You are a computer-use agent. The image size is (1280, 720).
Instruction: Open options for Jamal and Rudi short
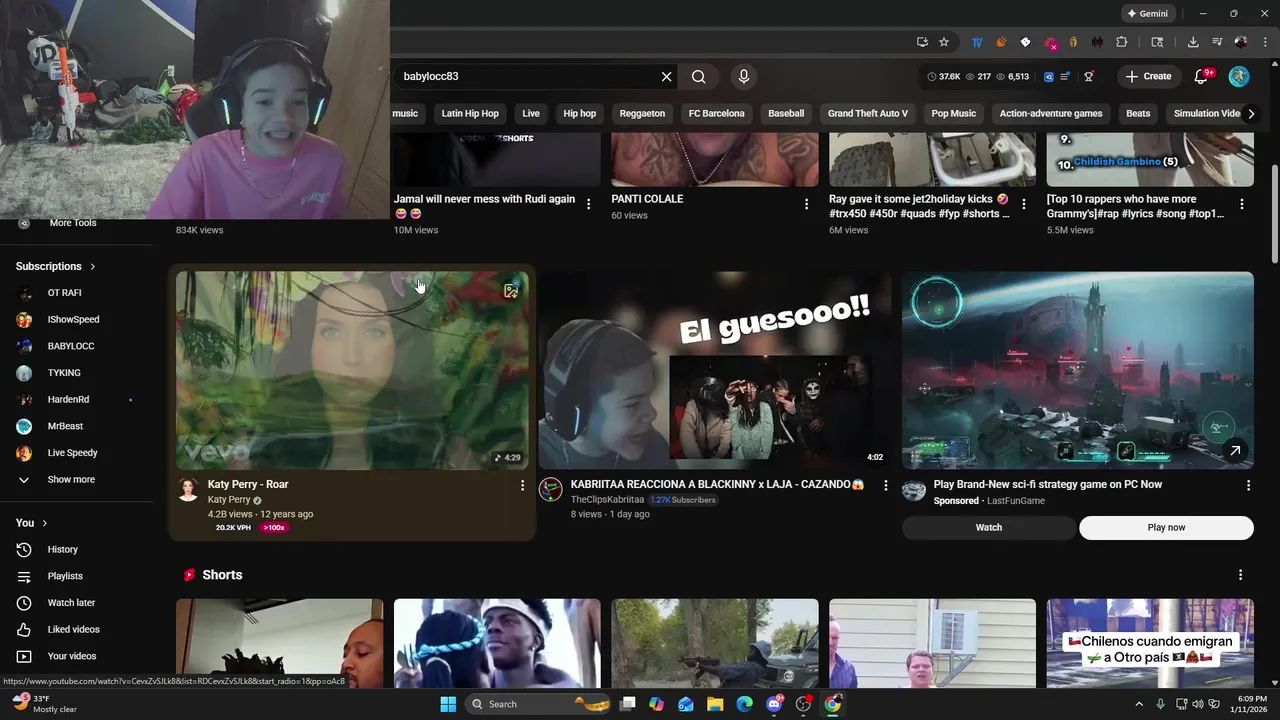[588, 204]
